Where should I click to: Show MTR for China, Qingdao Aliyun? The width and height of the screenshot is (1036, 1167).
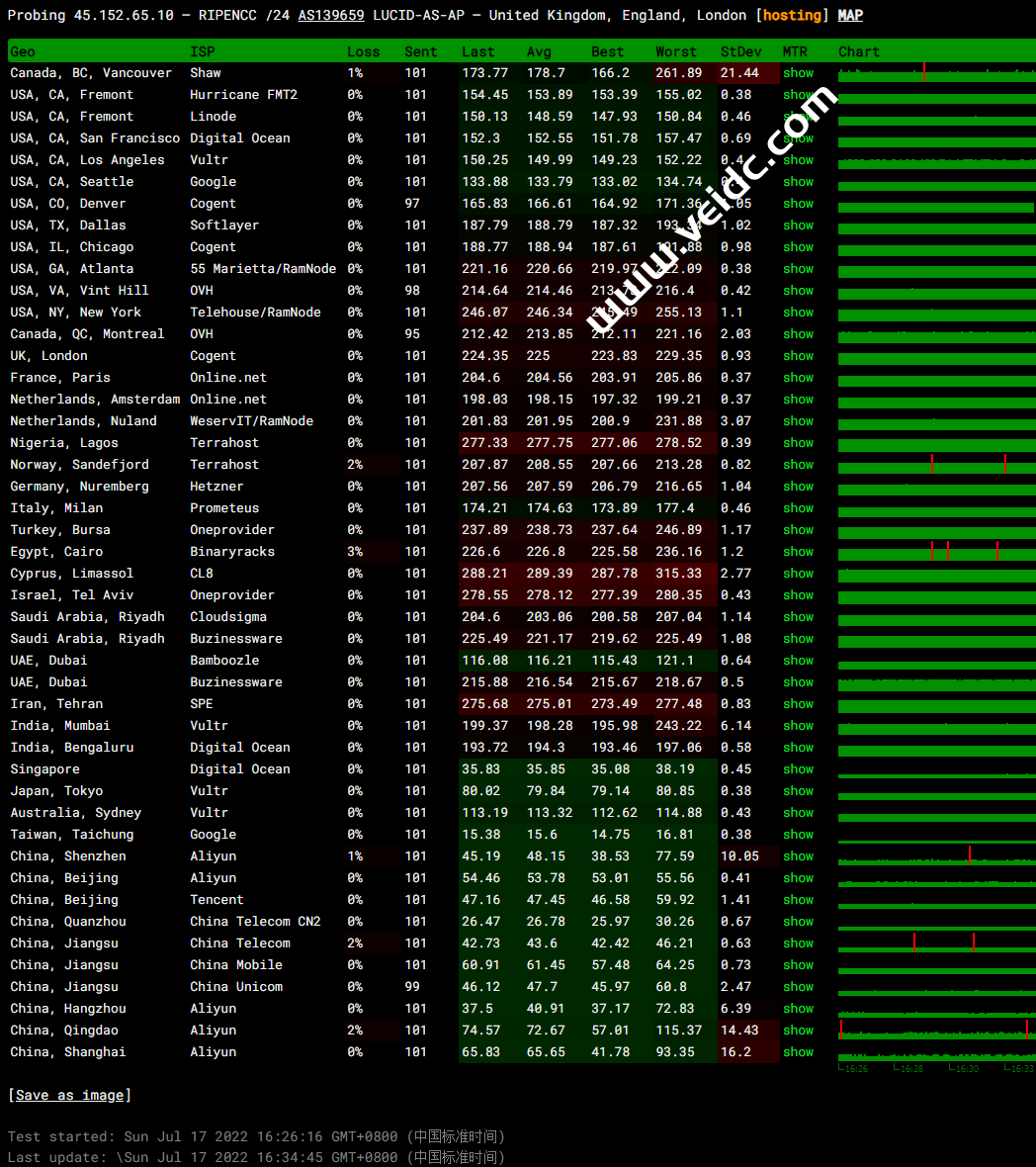pos(798,1031)
